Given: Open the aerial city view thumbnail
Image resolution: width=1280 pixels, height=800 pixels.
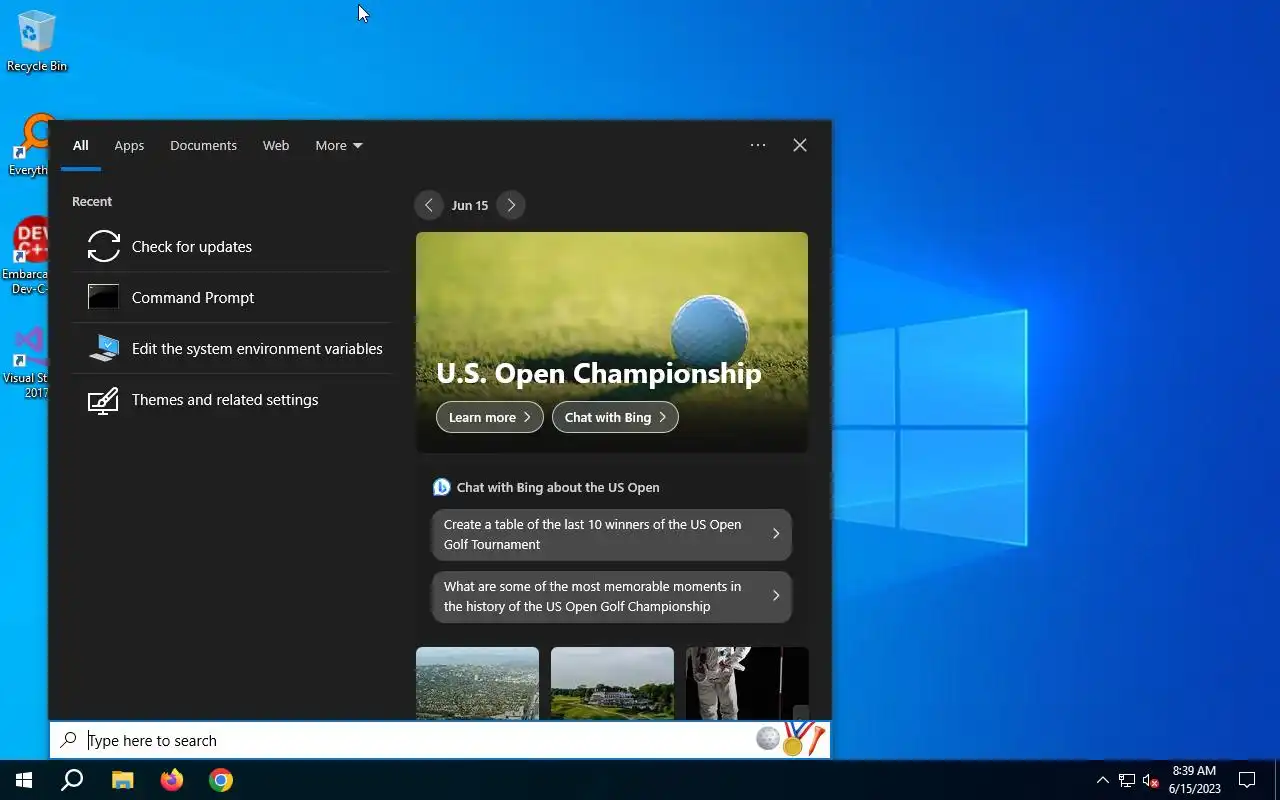Looking at the screenshot, I should (x=477, y=683).
